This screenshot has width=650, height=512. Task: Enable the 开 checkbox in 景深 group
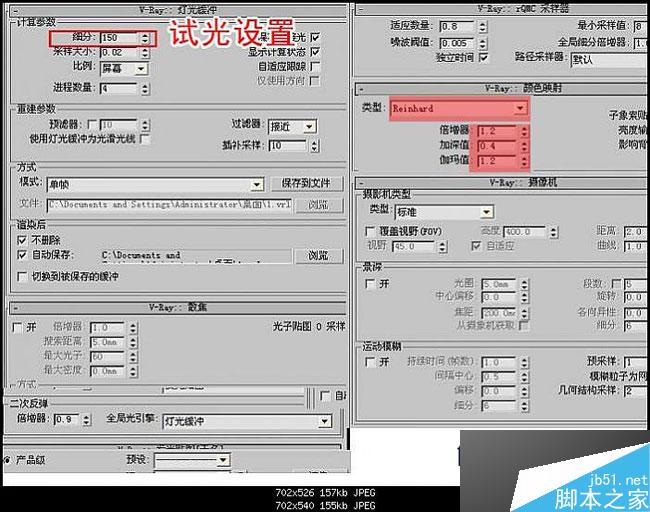[x=369, y=284]
